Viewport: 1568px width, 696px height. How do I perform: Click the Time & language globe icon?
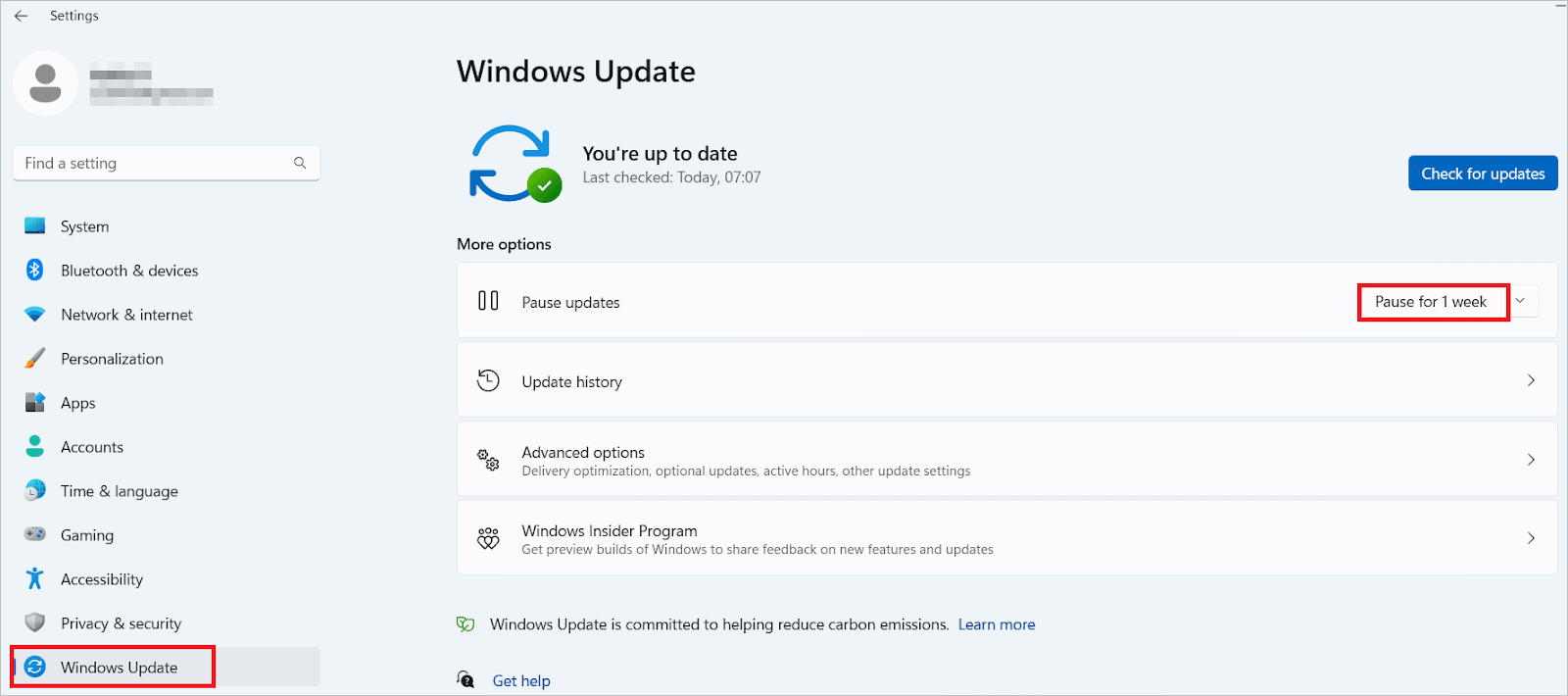(35, 490)
